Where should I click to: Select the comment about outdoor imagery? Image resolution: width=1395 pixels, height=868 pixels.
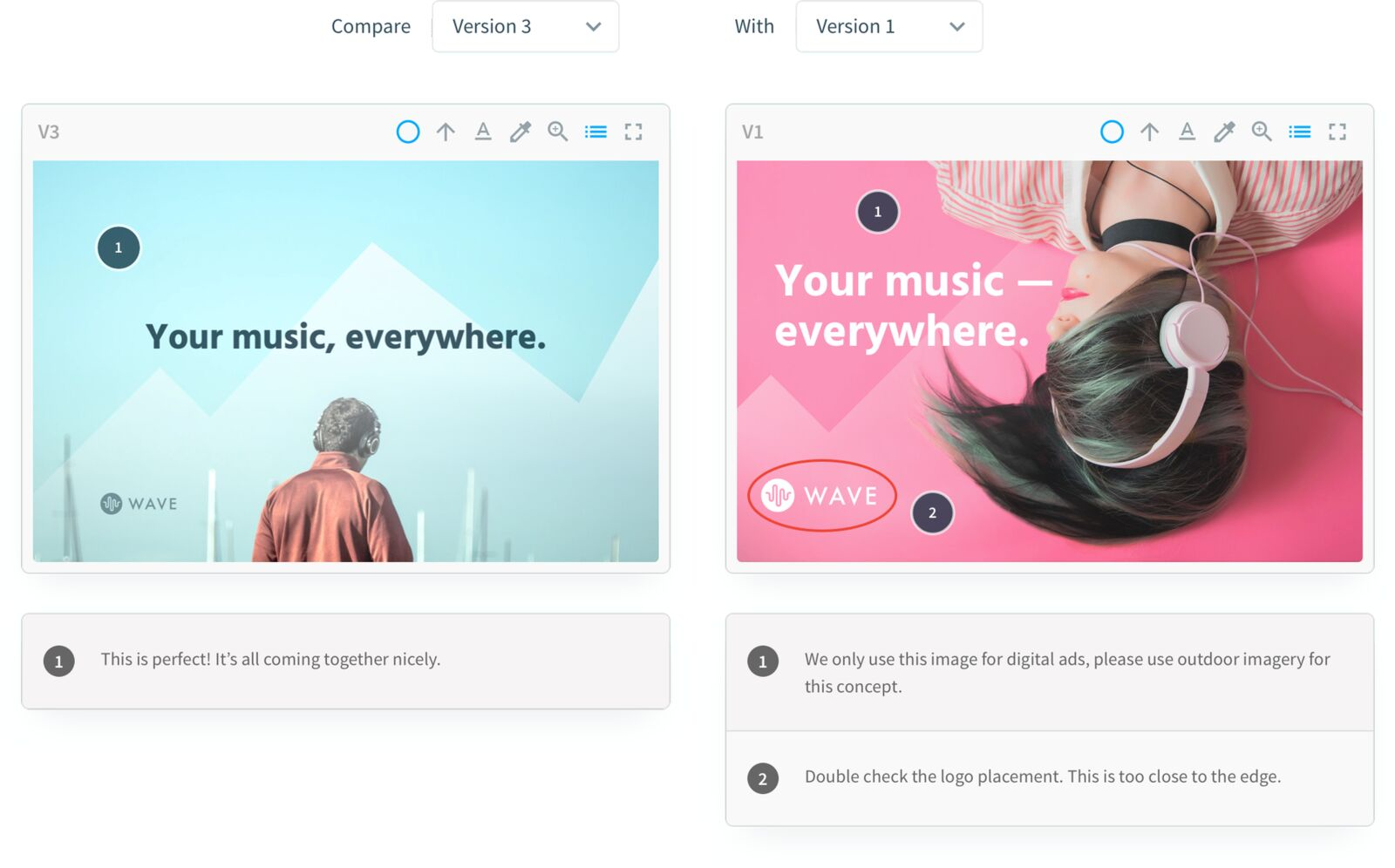point(1050,672)
